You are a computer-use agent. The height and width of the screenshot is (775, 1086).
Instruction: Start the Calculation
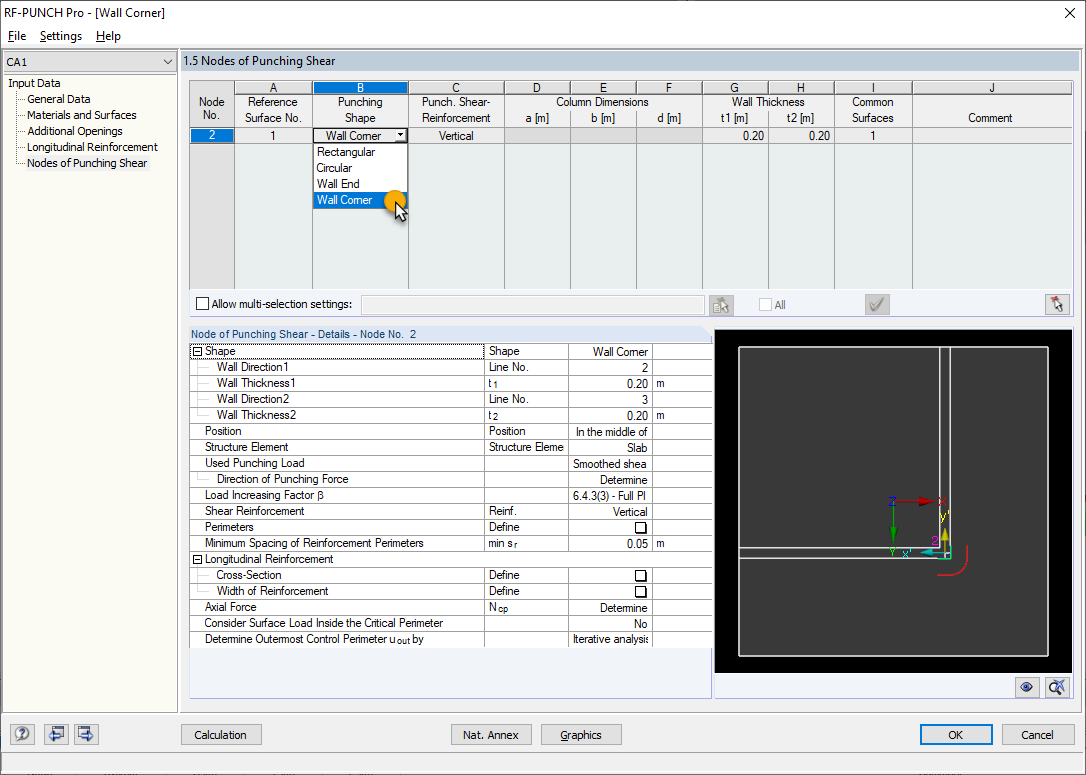(221, 734)
